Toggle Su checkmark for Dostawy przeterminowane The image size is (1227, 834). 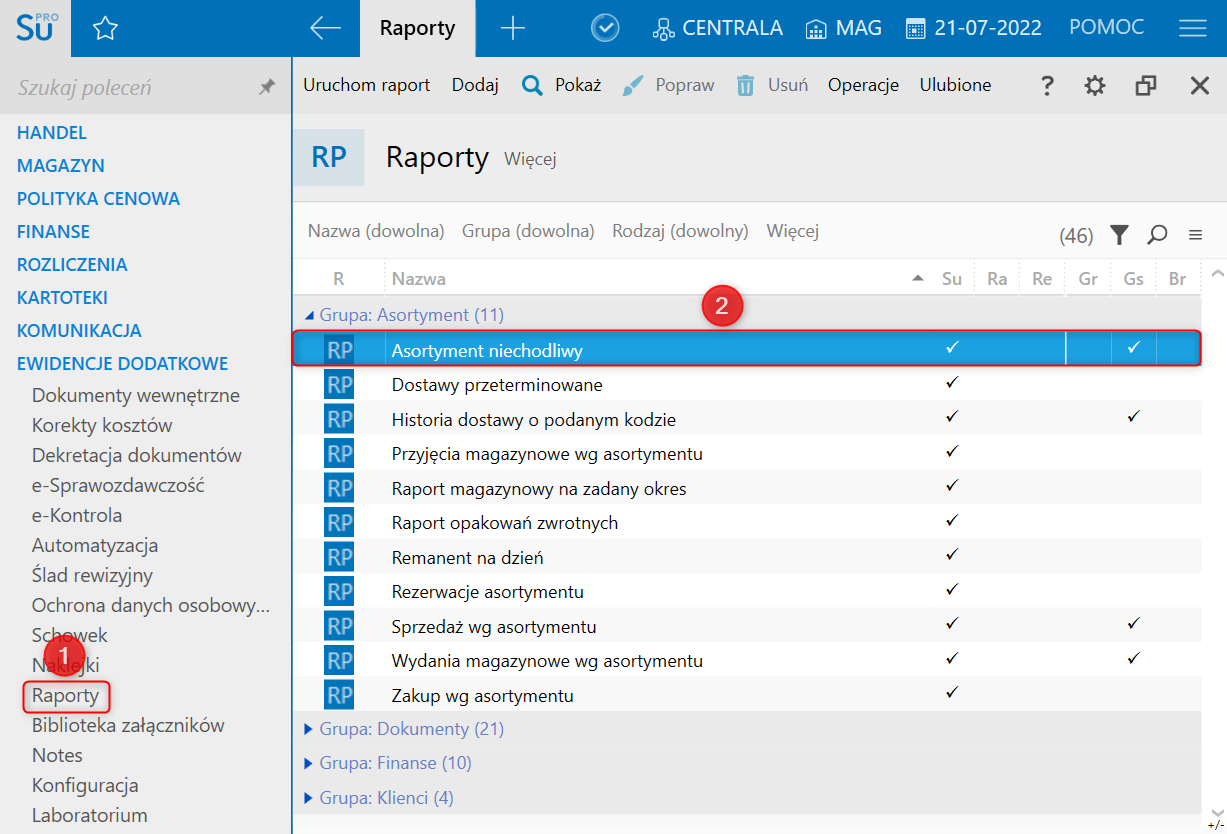pyautogui.click(x=952, y=383)
